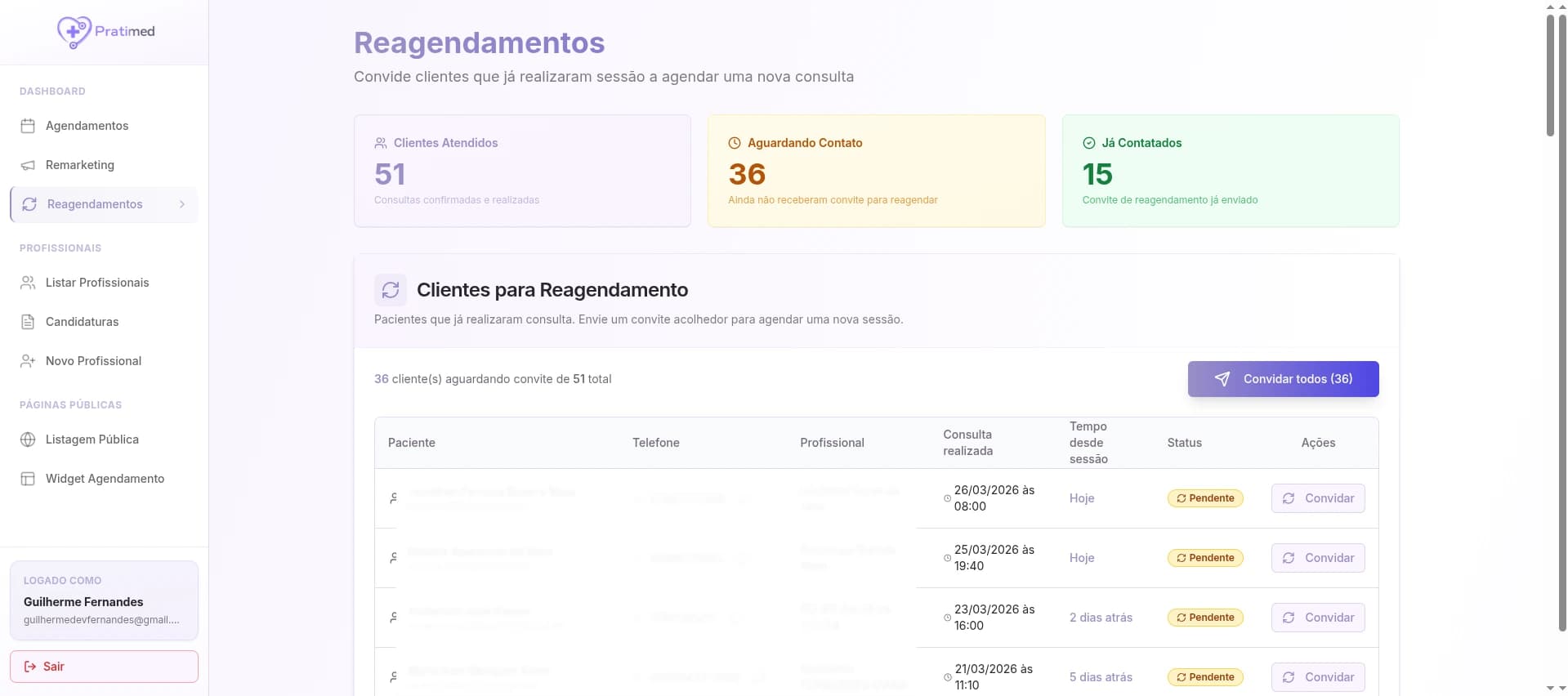Click the Widget Agendamento layout icon
Screen dimensions: 1568x696
point(28,479)
